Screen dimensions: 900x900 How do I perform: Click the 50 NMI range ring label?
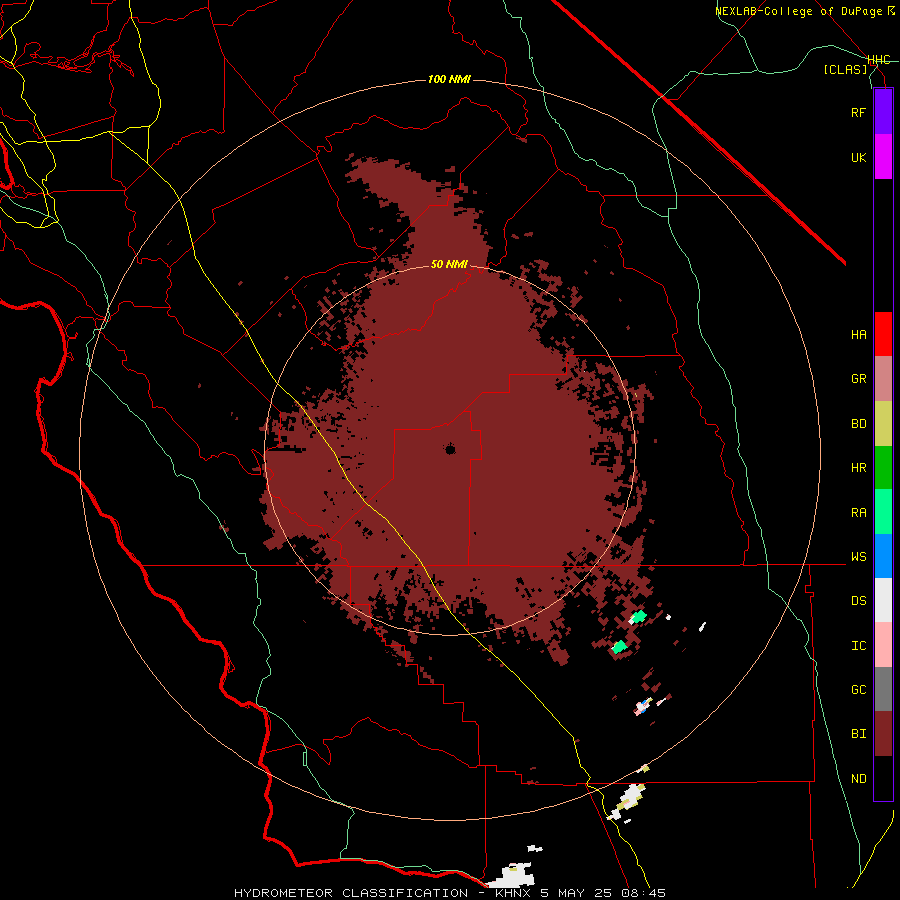click(x=449, y=264)
